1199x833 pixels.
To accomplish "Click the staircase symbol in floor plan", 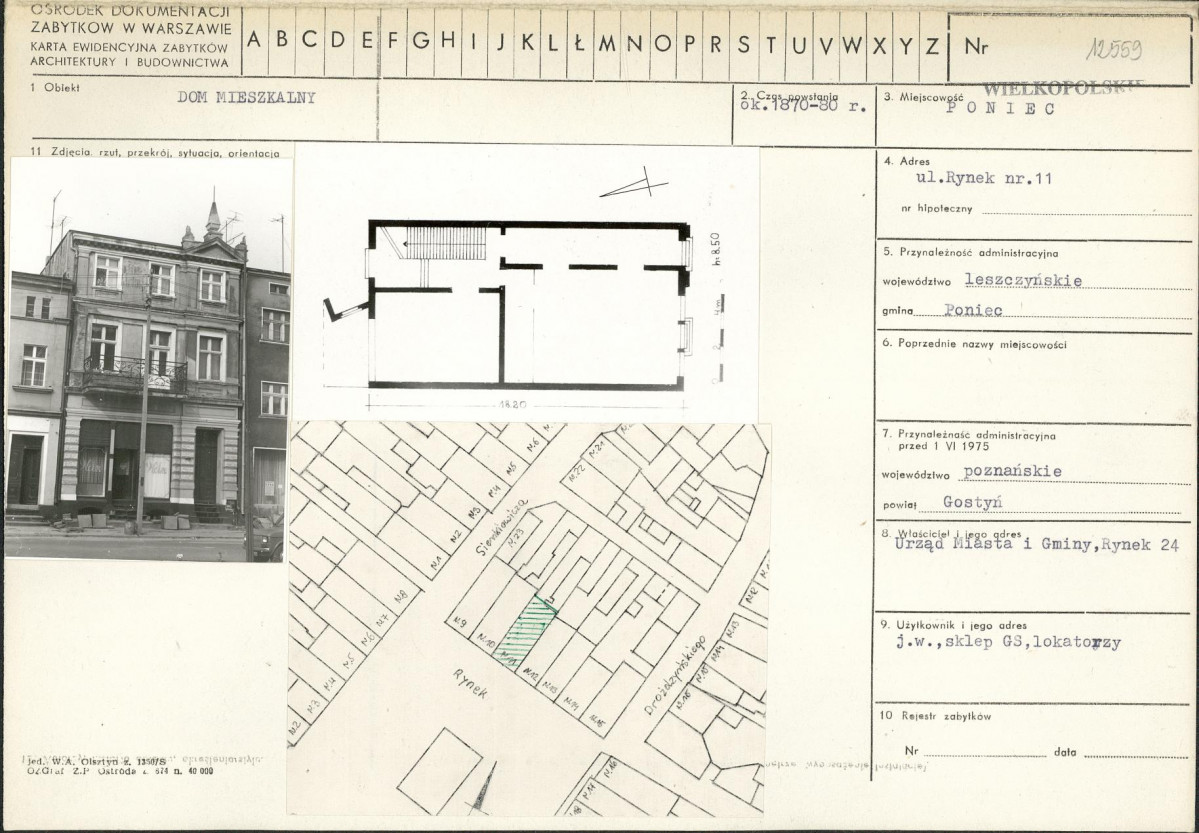I will click(x=444, y=243).
